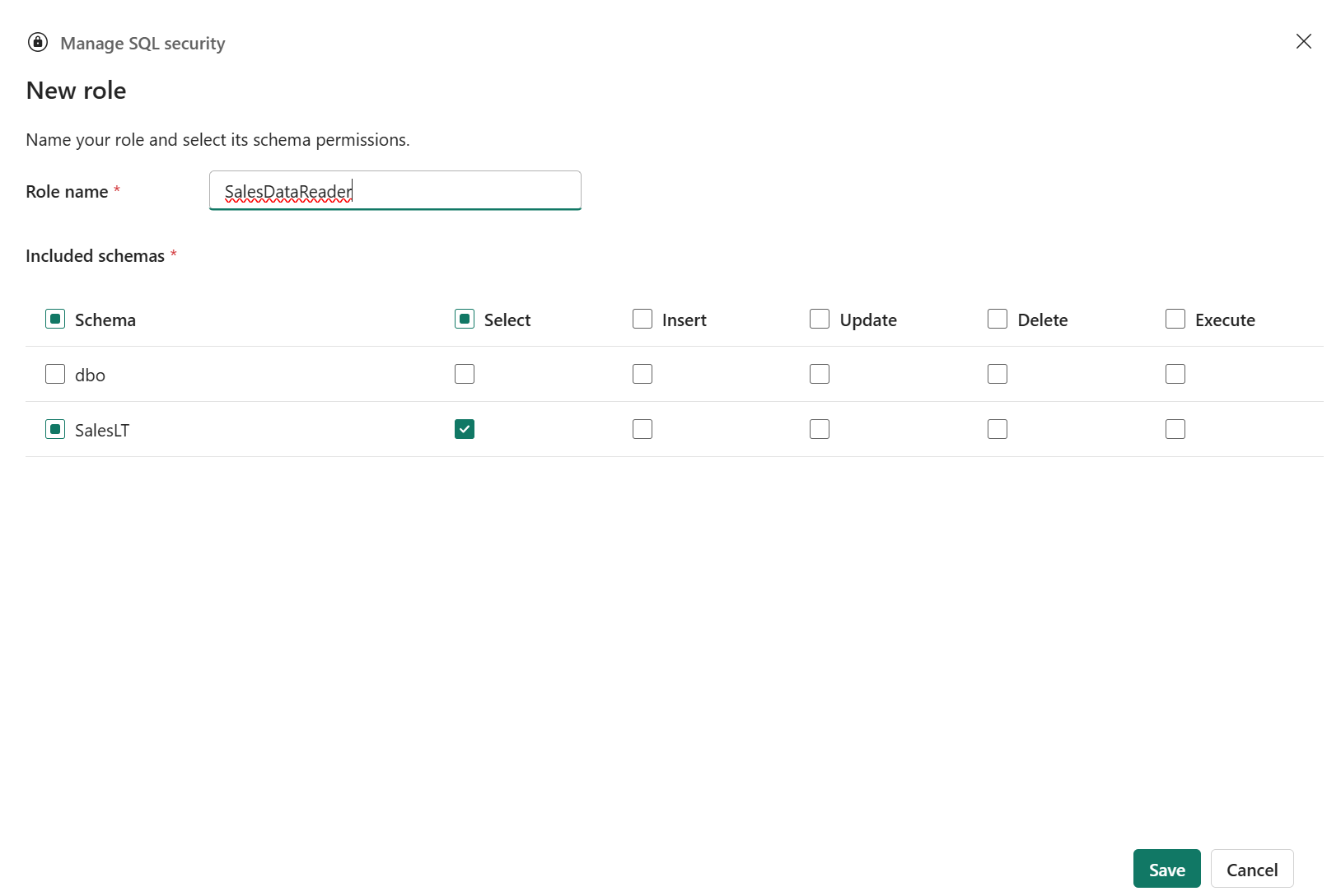Toggle the Select column header checkbox
The image size is (1341, 896).
point(465,319)
